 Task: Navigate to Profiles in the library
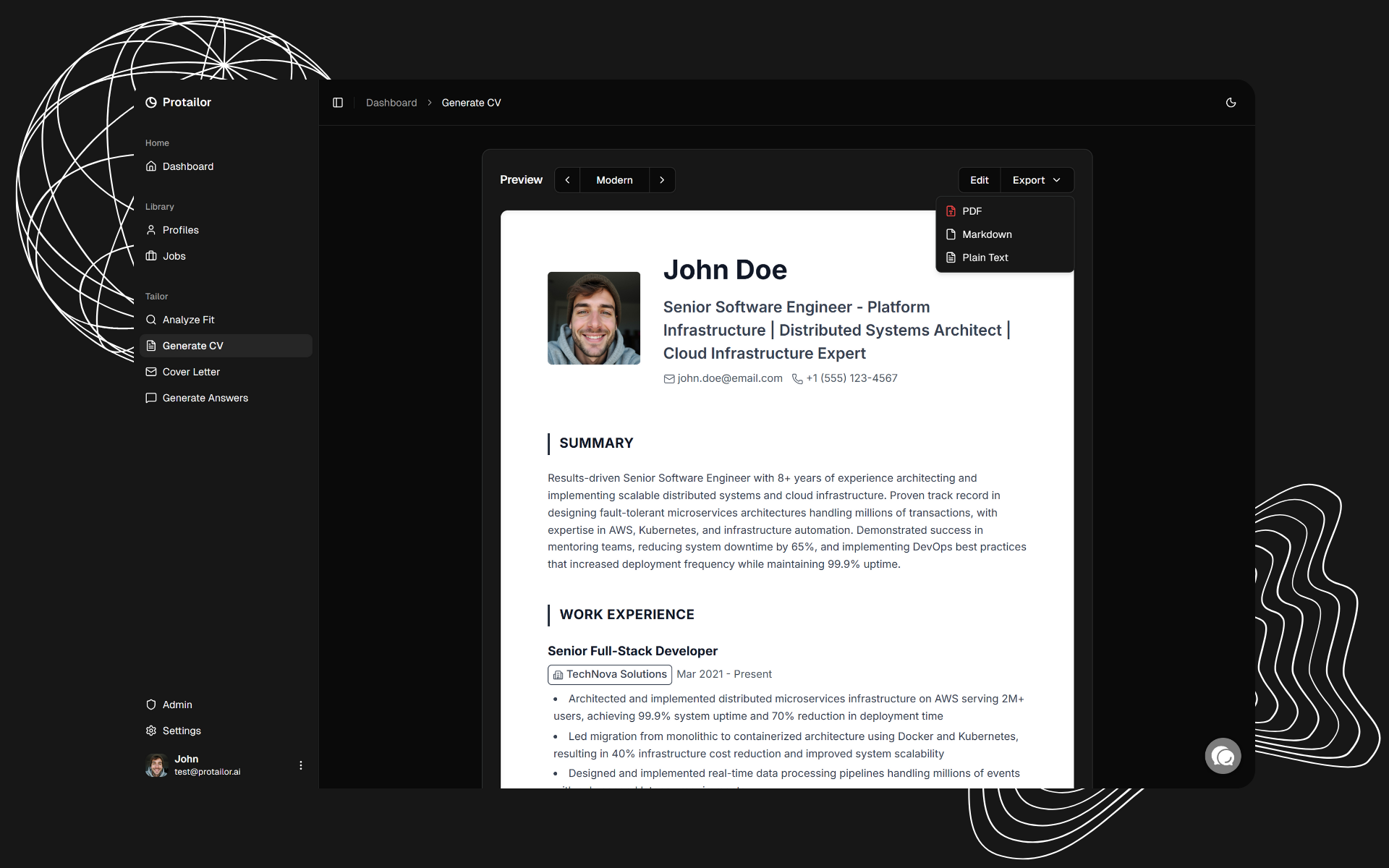[x=180, y=230]
